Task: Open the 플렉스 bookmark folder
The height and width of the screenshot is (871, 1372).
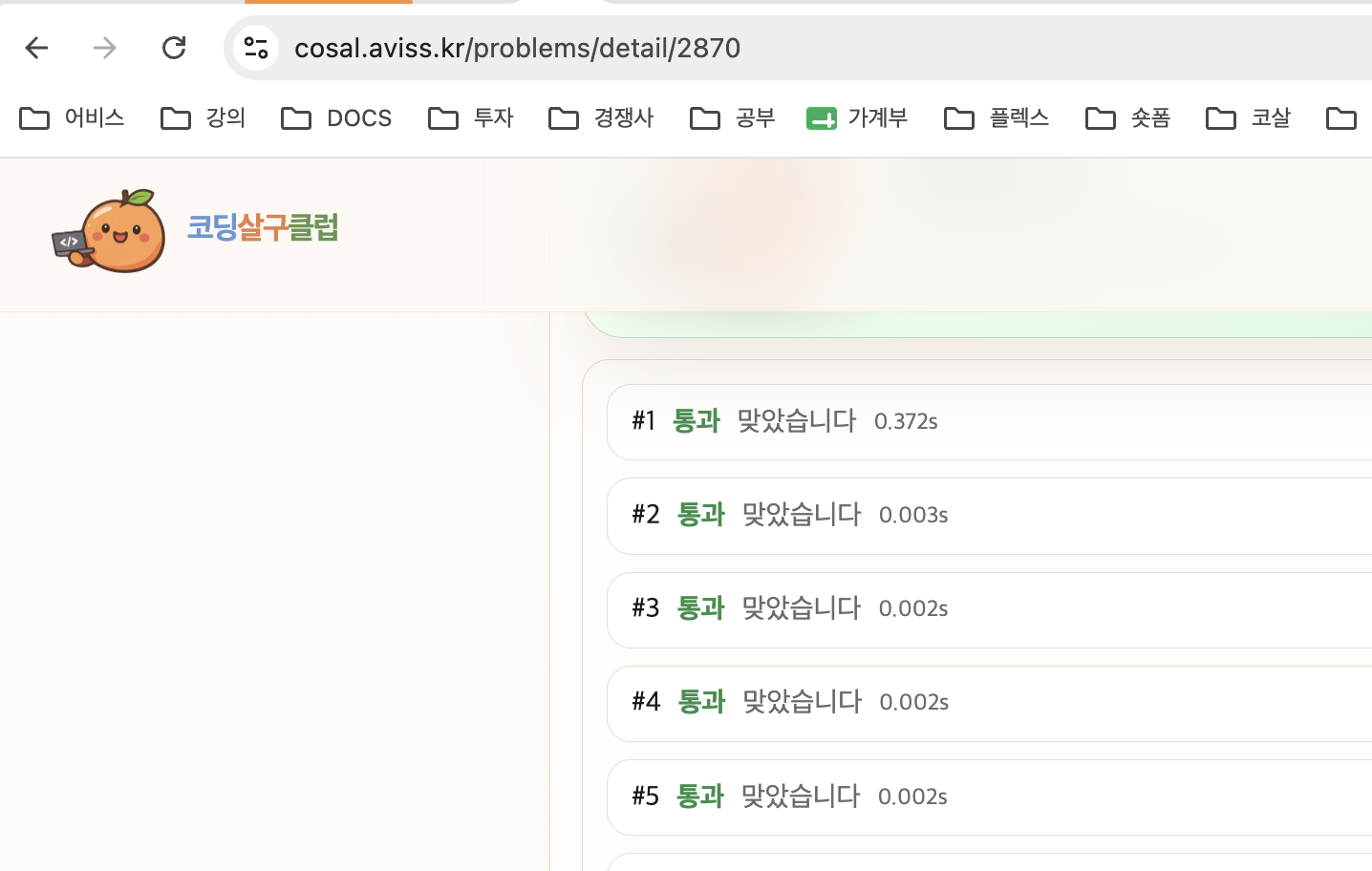Action: click(x=997, y=118)
